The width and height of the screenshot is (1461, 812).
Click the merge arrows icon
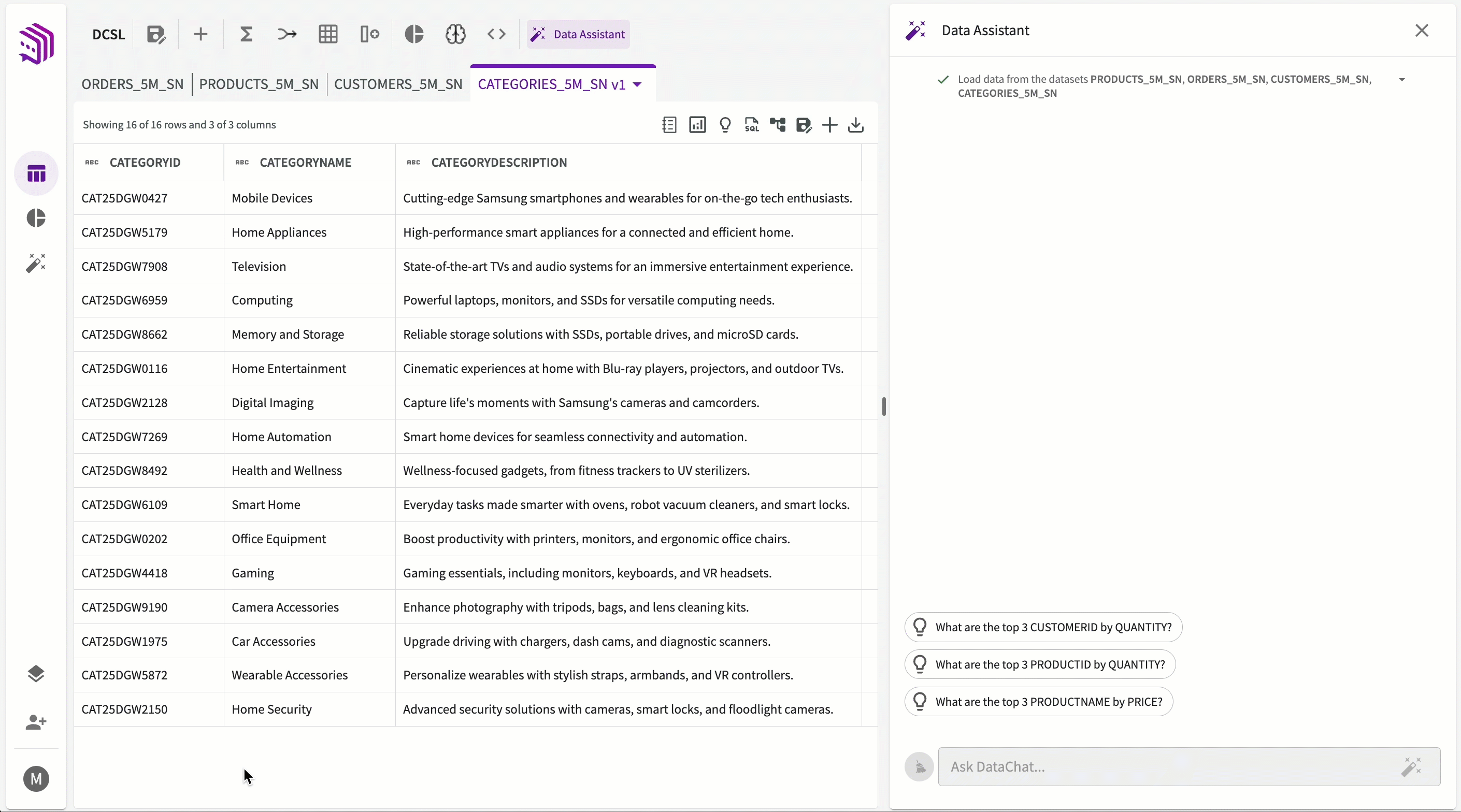287,34
